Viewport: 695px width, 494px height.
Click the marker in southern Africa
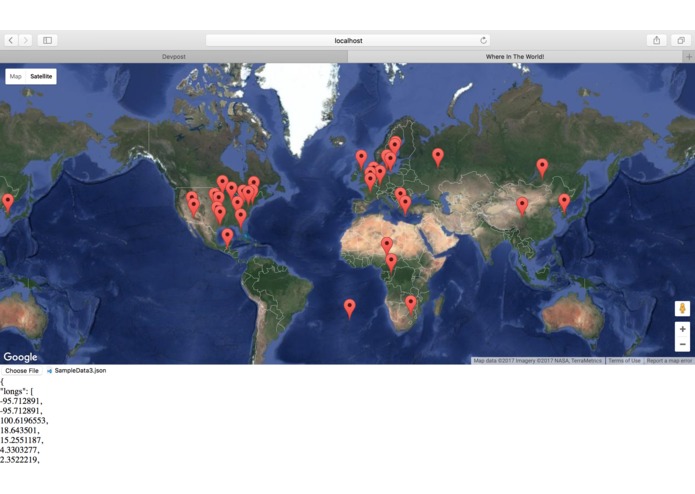(411, 305)
